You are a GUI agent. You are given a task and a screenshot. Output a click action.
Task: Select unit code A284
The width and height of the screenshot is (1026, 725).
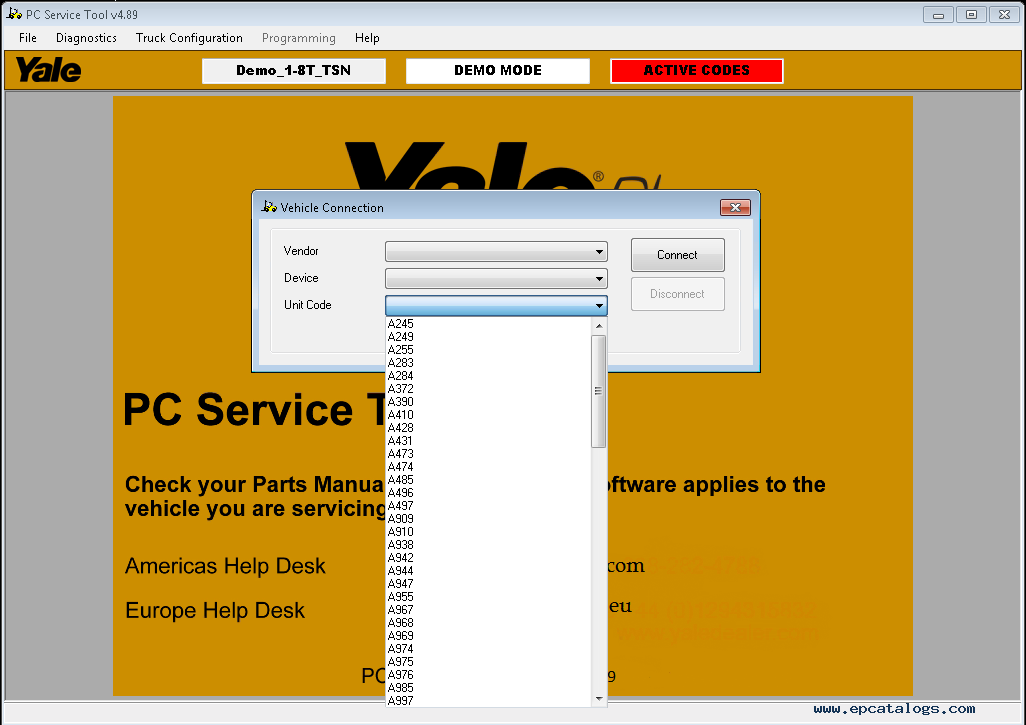(x=488, y=376)
